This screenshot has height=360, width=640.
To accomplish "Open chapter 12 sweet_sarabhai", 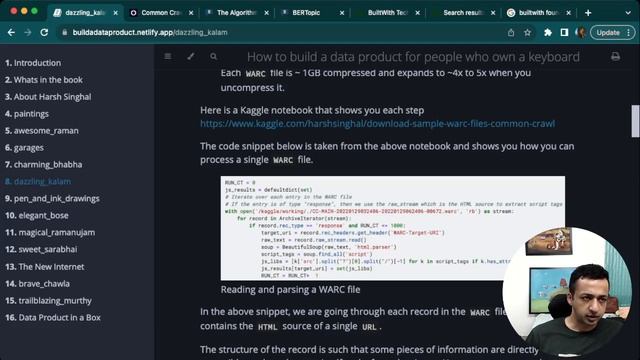I will pyautogui.click(x=41, y=249).
